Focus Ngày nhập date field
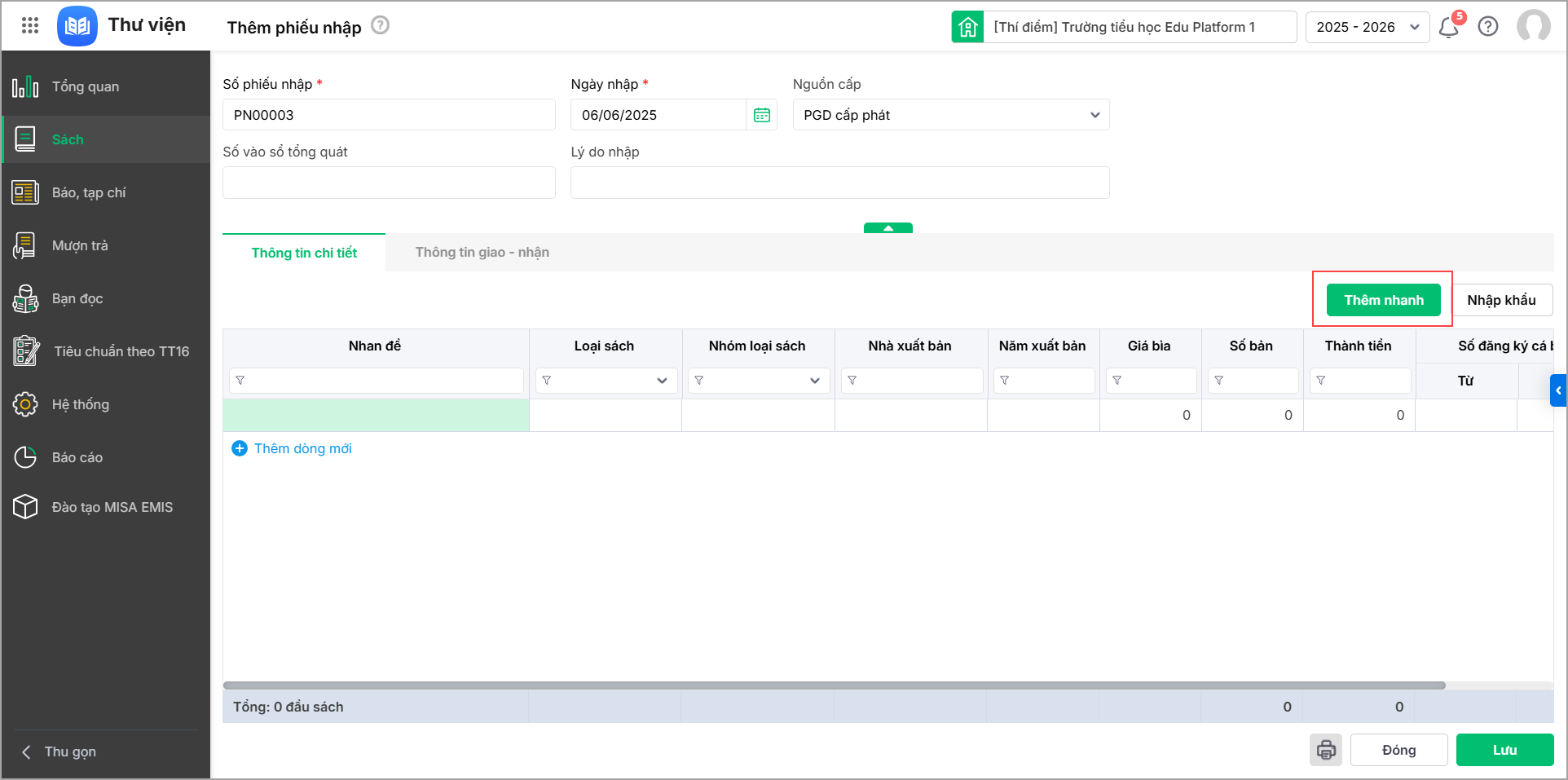The image size is (1568, 780). click(x=658, y=115)
